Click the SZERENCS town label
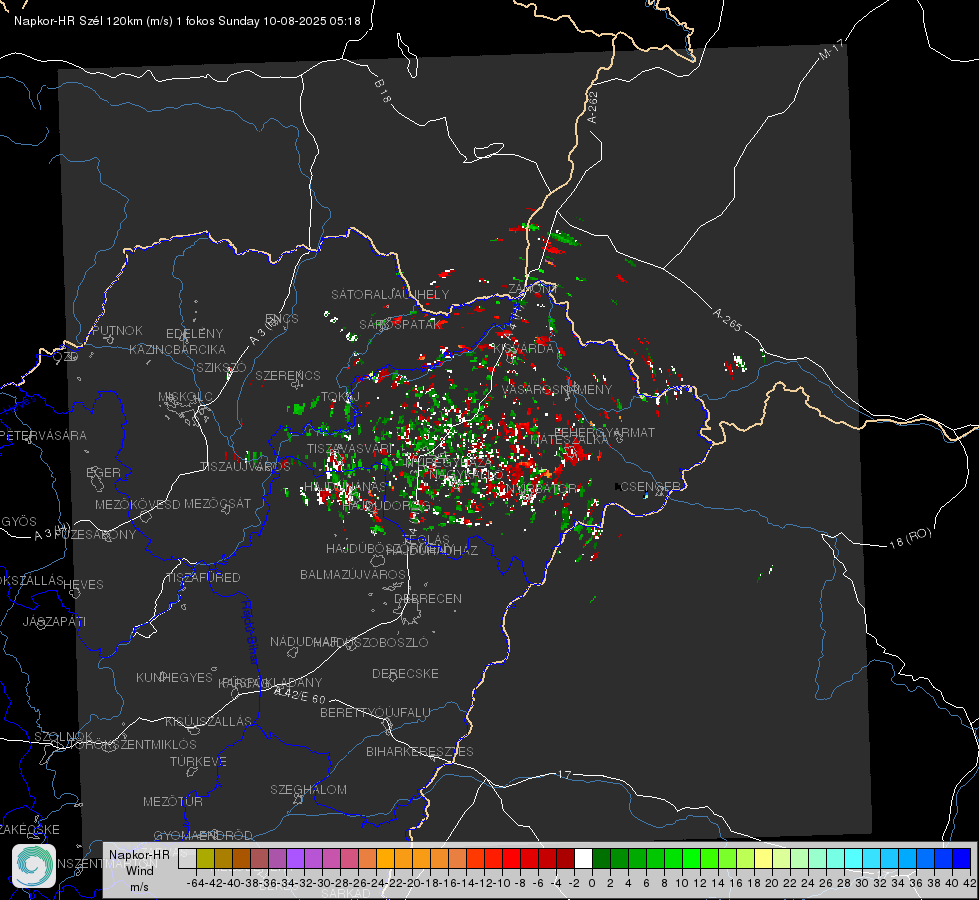Screen dimensions: 979x900 (288, 375)
